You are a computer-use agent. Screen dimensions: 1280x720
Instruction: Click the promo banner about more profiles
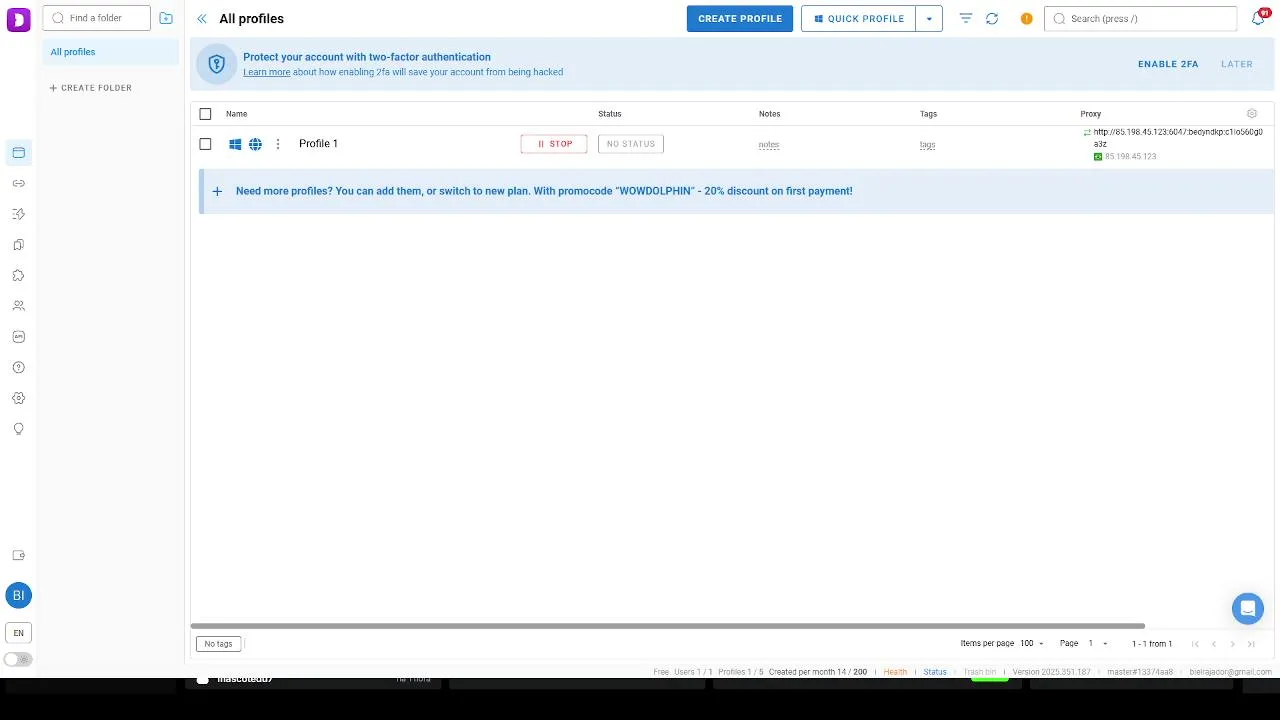(737, 191)
